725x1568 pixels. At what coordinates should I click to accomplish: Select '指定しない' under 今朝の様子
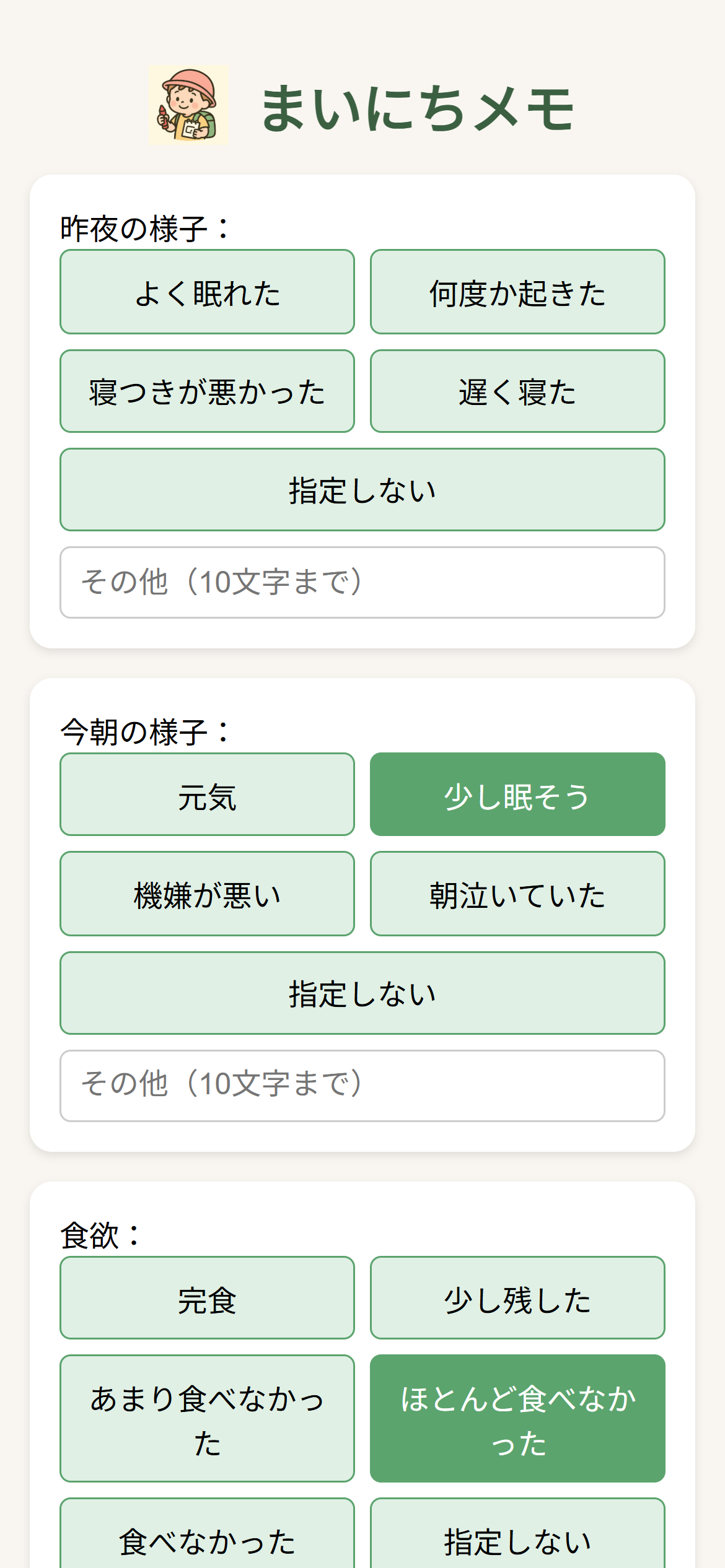pos(362,993)
